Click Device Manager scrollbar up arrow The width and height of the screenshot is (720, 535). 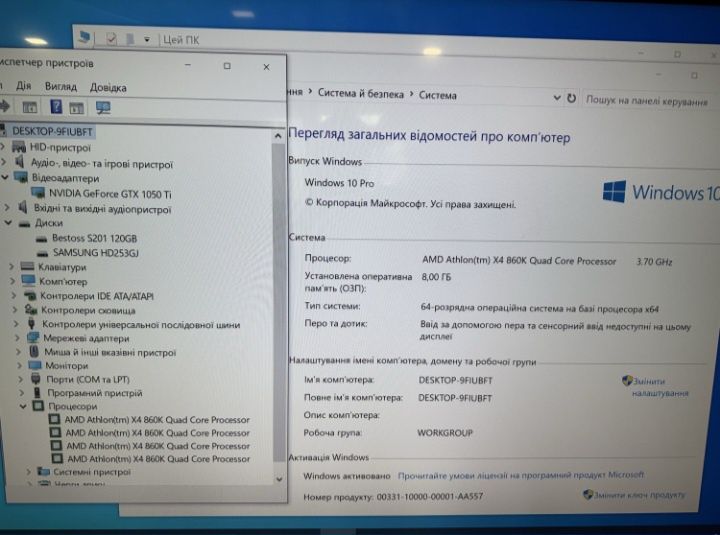278,136
